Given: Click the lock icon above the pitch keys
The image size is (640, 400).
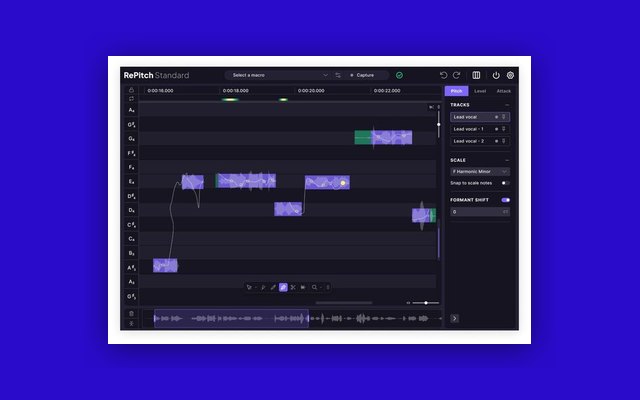Looking at the screenshot, I should [x=131, y=90].
